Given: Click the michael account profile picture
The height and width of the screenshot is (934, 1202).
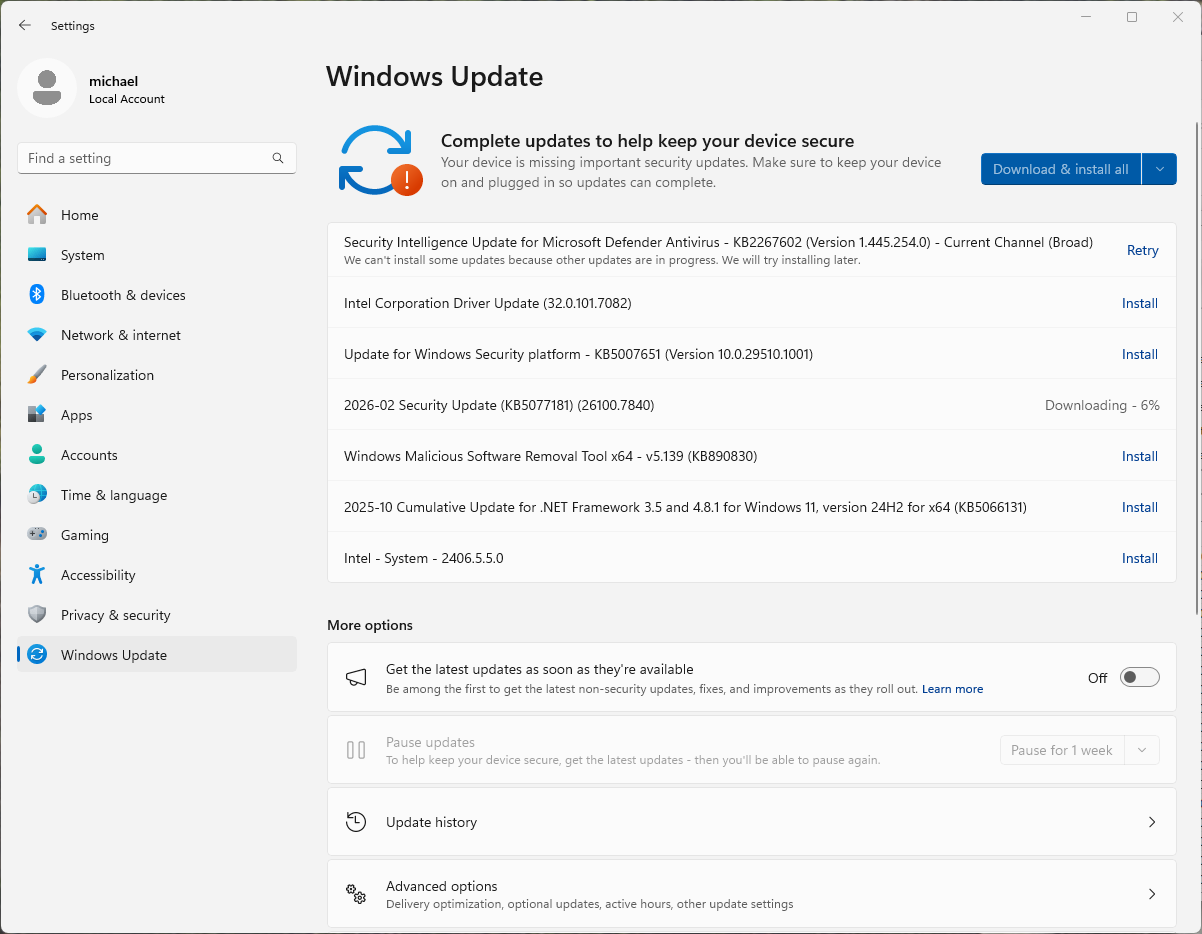Looking at the screenshot, I should tap(46, 89).
